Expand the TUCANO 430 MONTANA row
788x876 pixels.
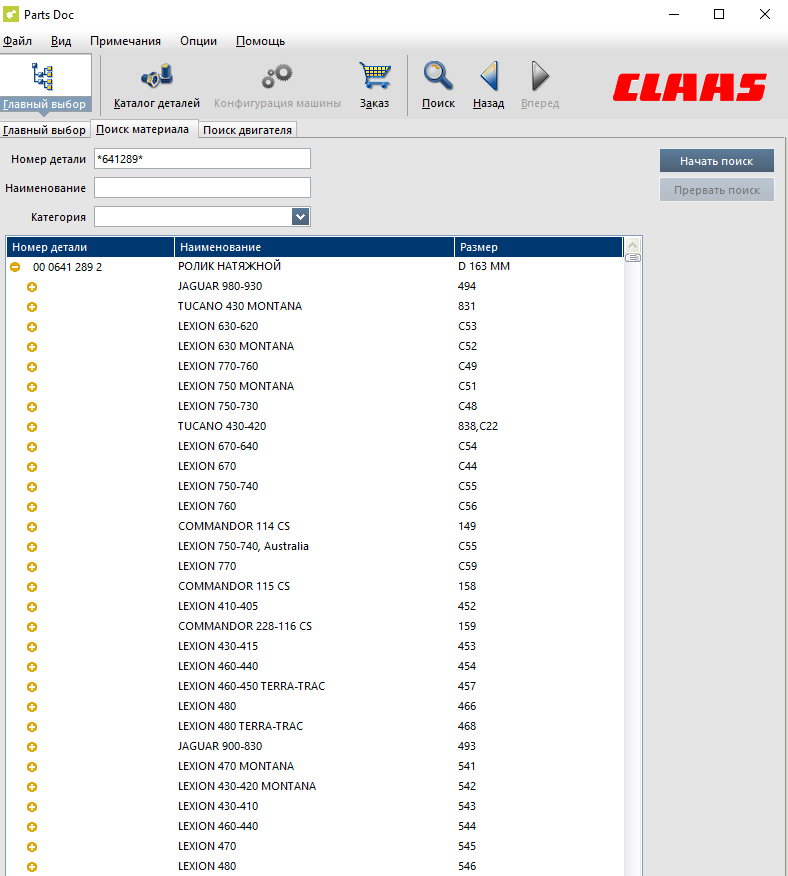[32, 307]
